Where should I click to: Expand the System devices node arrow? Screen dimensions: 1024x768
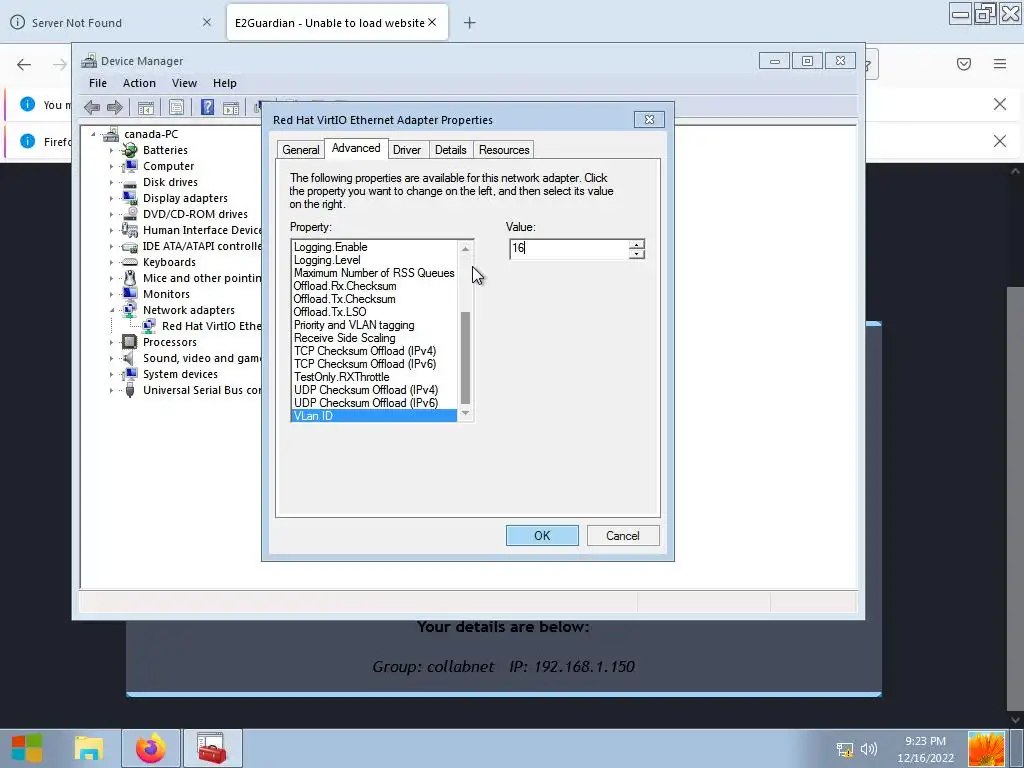pyautogui.click(x=111, y=374)
